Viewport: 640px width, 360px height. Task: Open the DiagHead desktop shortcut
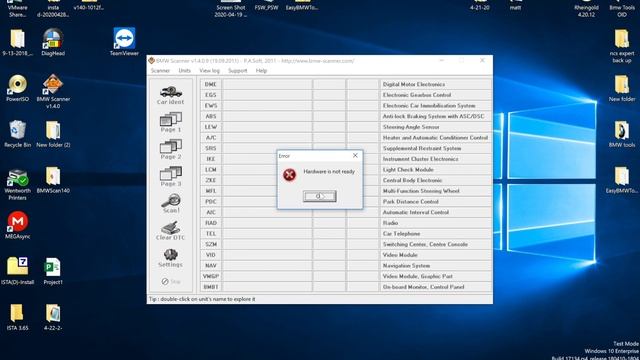click(53, 42)
